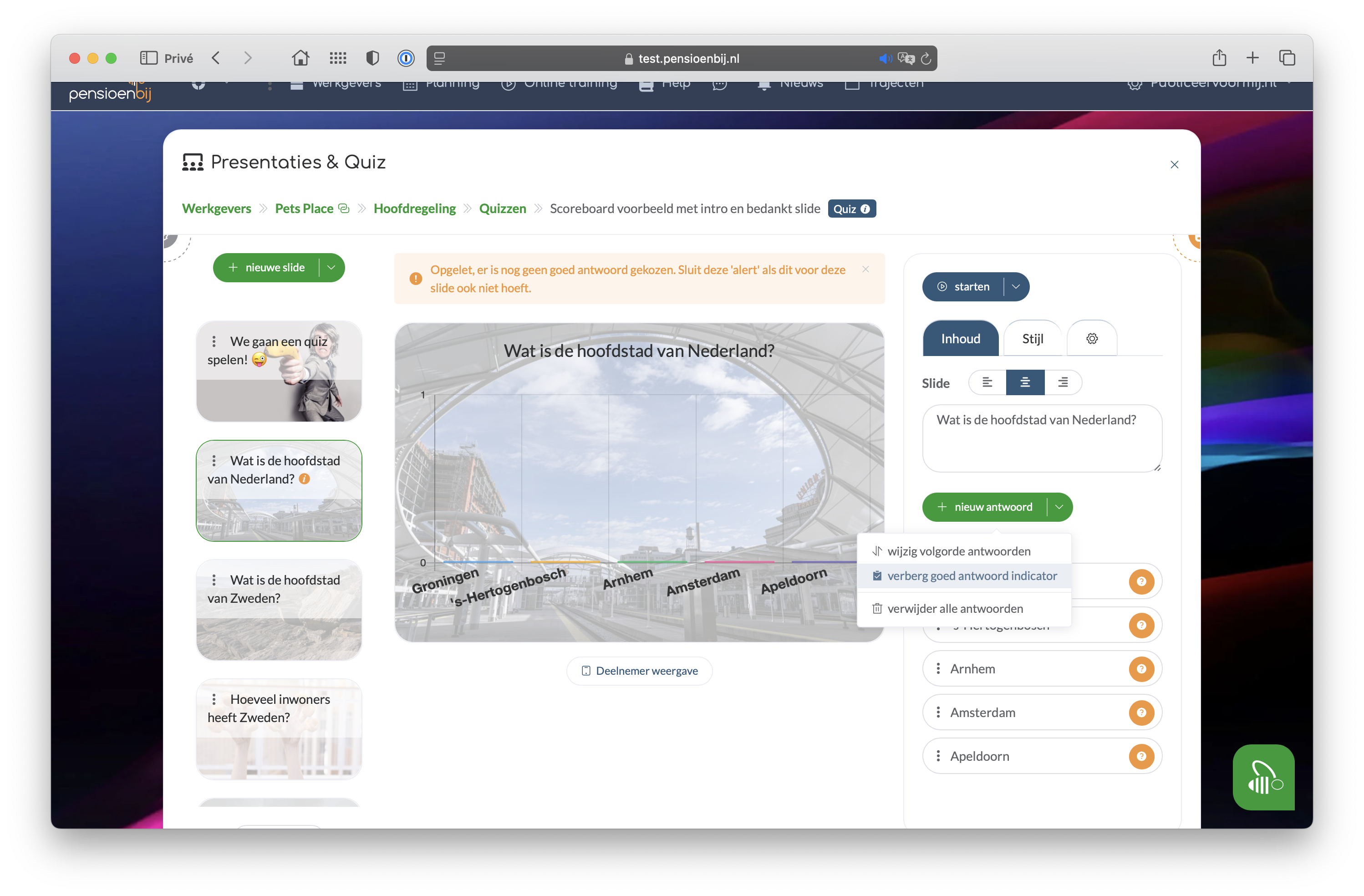The height and width of the screenshot is (896, 1364).
Task: Click the starten button
Action: pyautogui.click(x=963, y=287)
